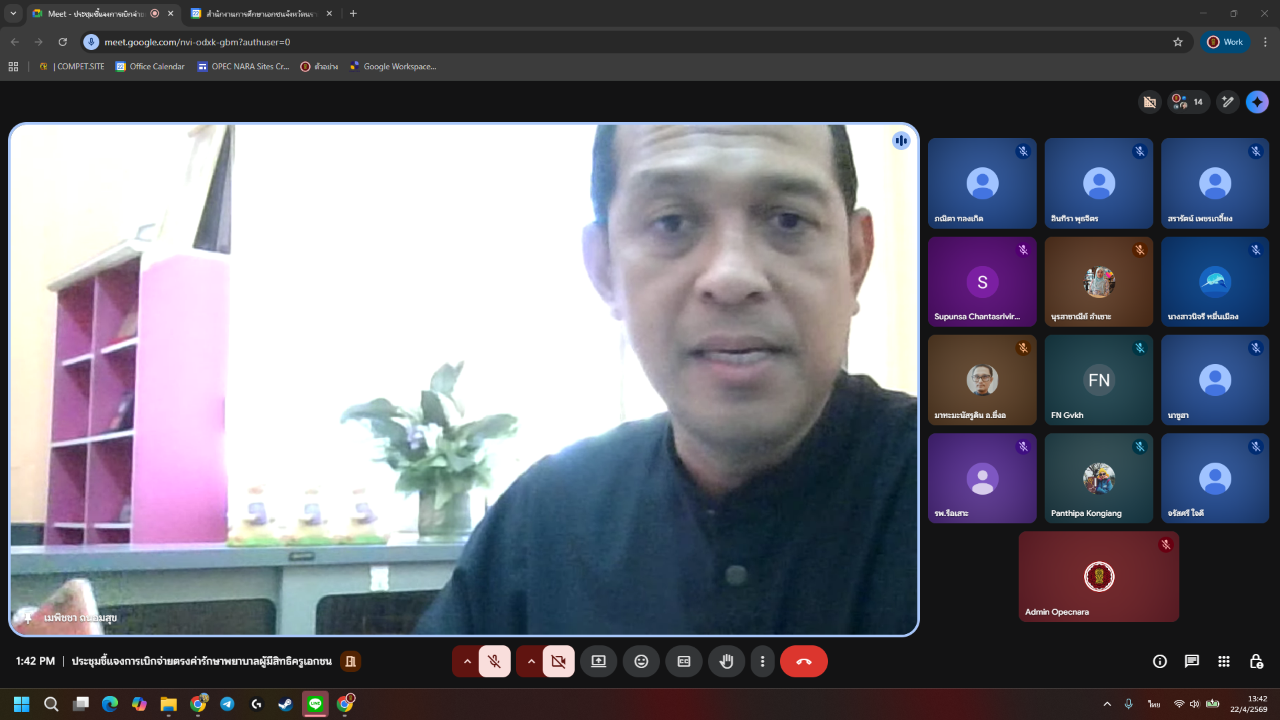Image resolution: width=1280 pixels, height=720 pixels.
Task: Expand video settings arrow beside camera
Action: pos(530,661)
